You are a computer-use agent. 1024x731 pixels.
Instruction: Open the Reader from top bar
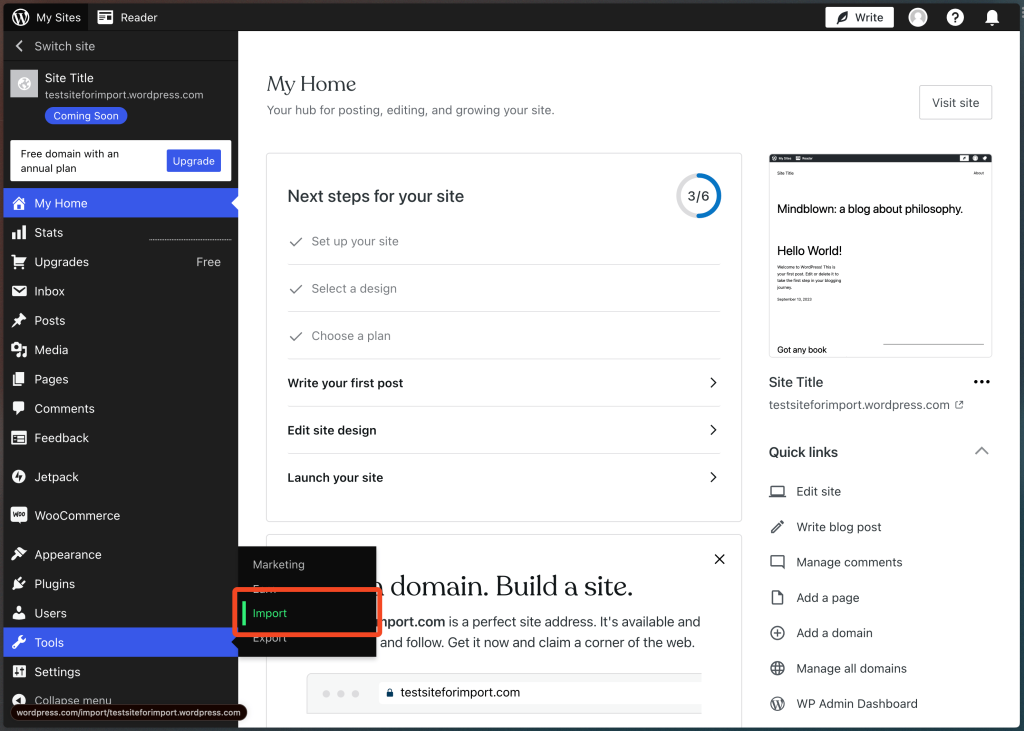tap(128, 17)
